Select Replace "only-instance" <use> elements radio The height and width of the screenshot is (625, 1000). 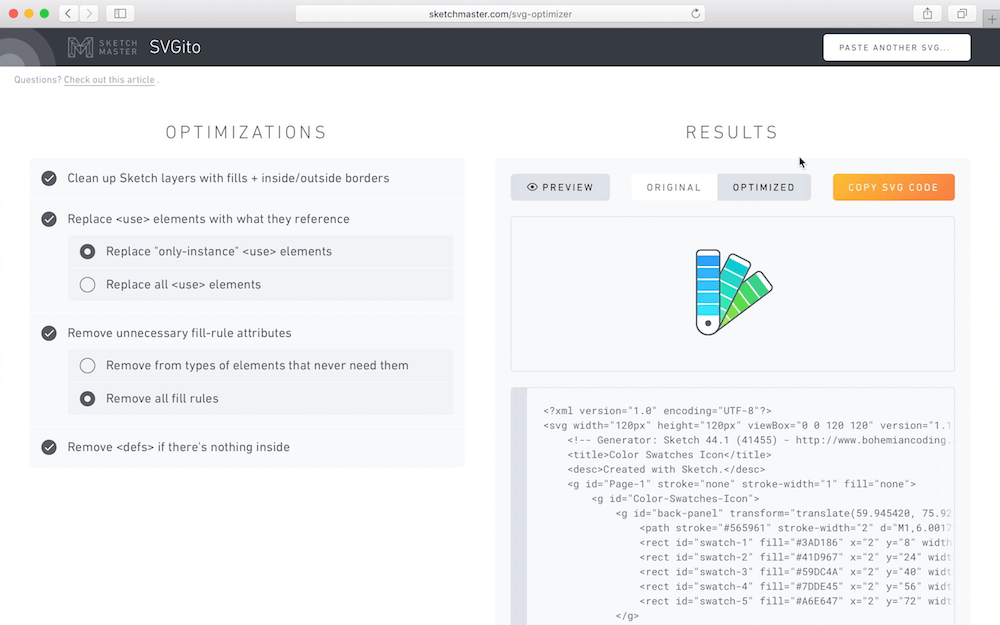coord(87,251)
